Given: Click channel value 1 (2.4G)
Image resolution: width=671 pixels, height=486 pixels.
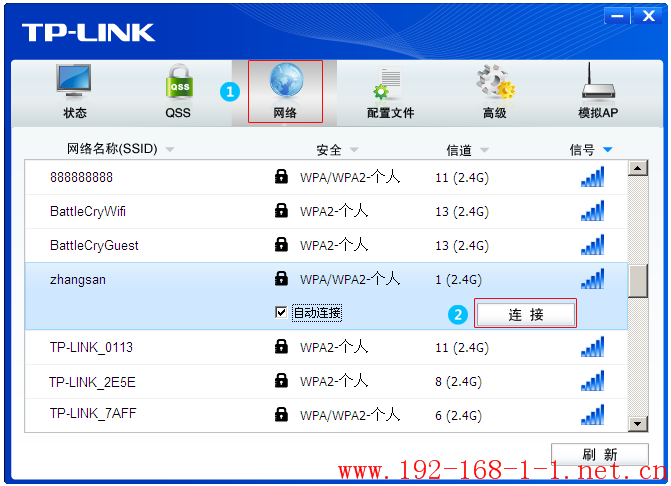Looking at the screenshot, I should pos(458,280).
